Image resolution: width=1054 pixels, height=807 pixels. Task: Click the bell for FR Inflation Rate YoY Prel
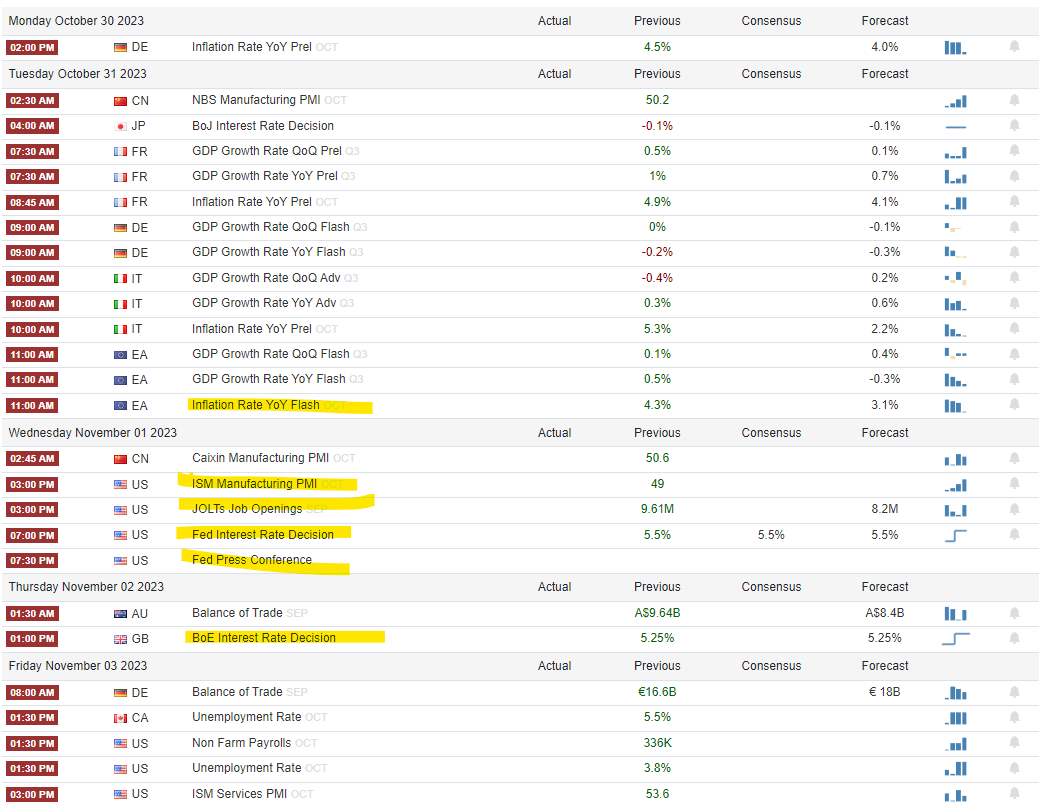tap(1014, 202)
